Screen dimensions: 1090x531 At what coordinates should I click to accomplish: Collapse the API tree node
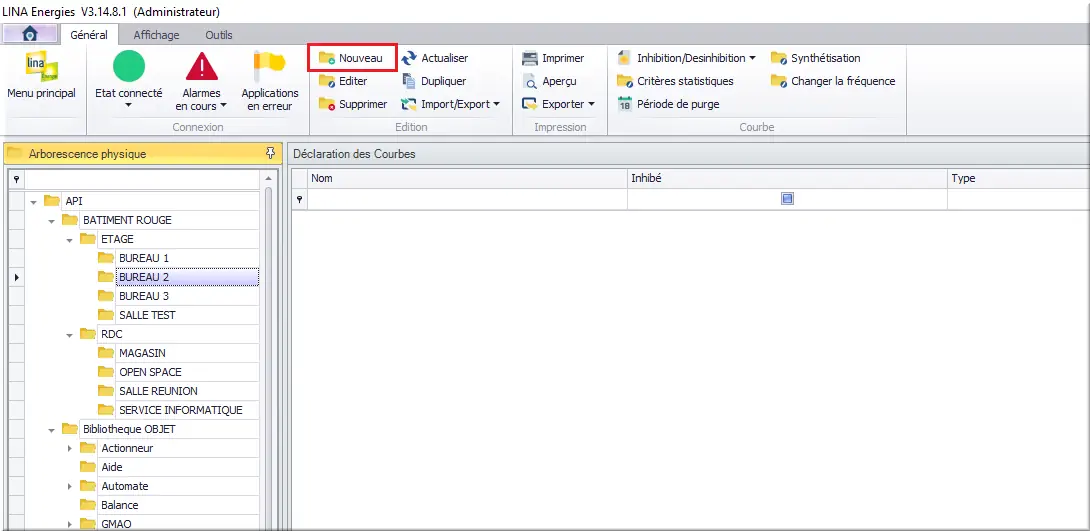coord(33,202)
